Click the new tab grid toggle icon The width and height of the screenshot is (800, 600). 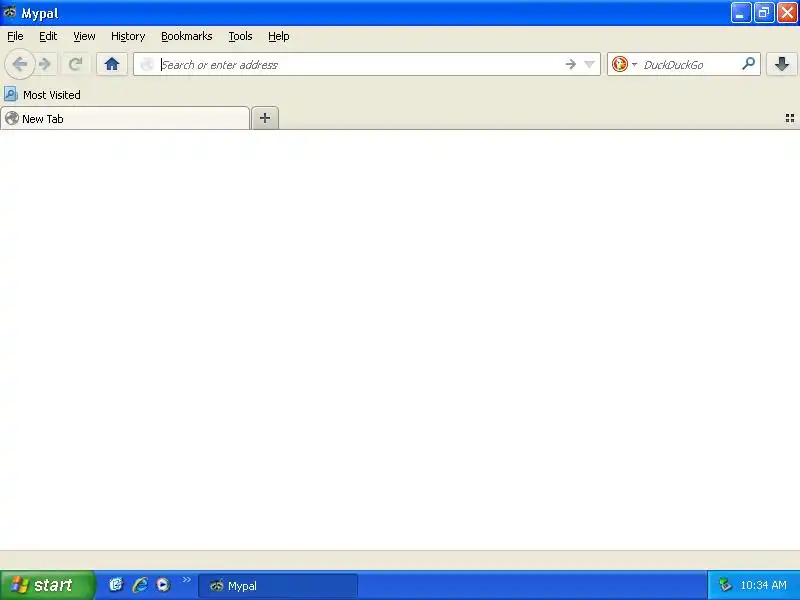789,118
